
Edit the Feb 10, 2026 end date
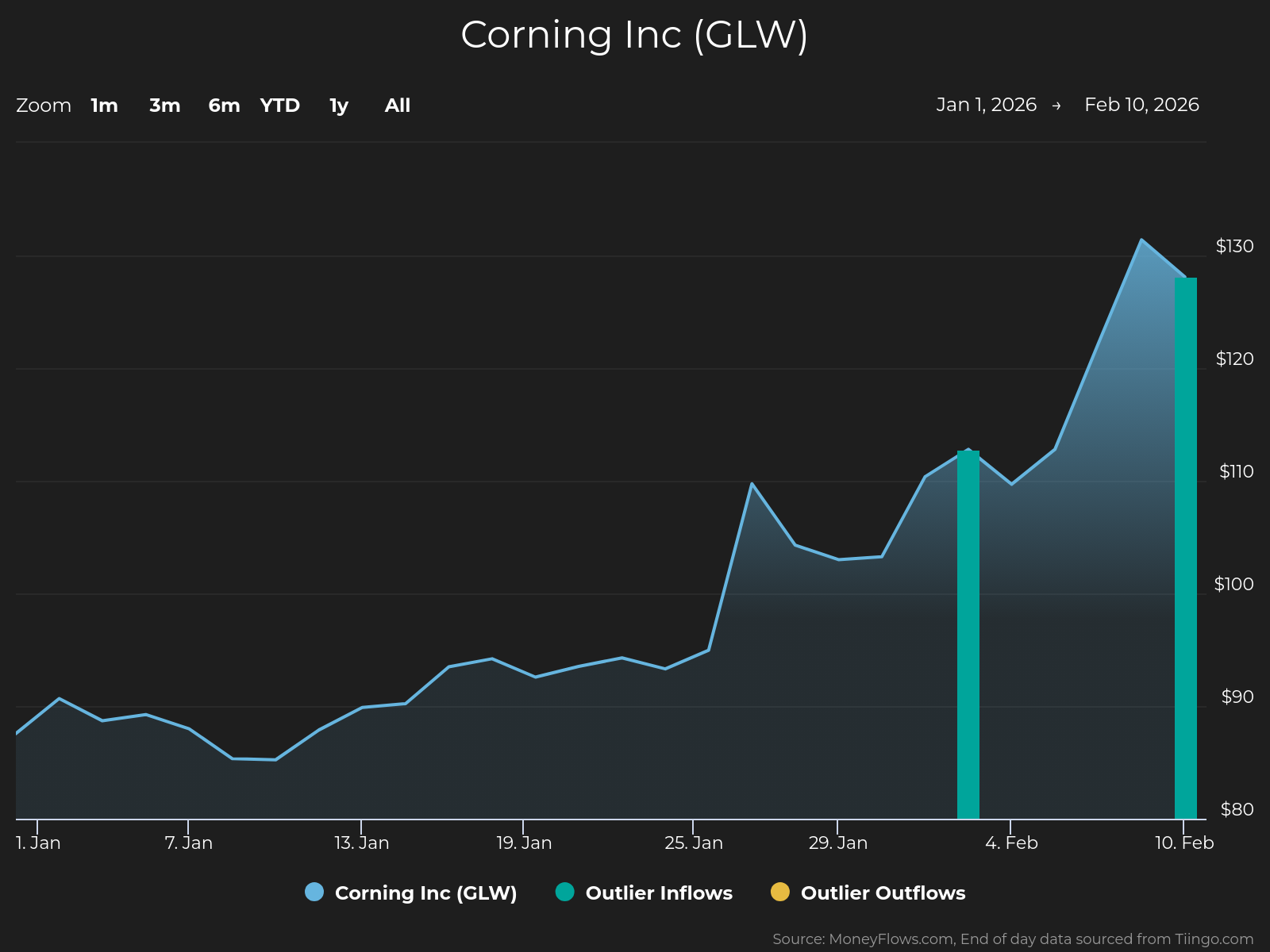click(1141, 105)
